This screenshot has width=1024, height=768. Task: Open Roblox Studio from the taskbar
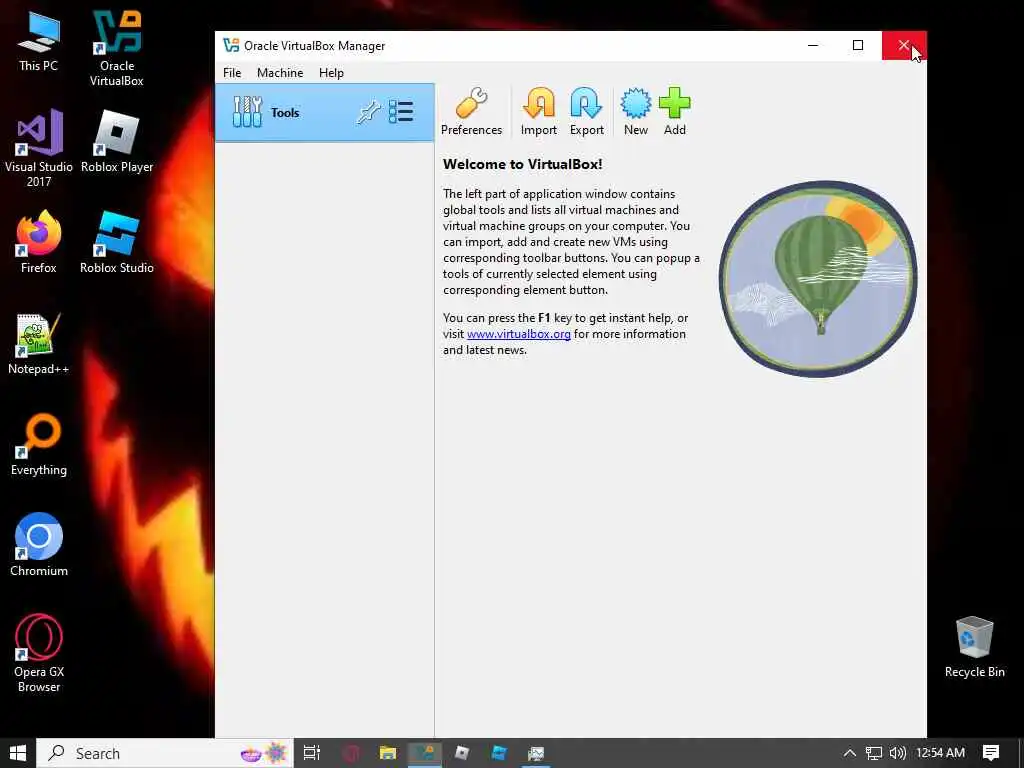[x=499, y=753]
